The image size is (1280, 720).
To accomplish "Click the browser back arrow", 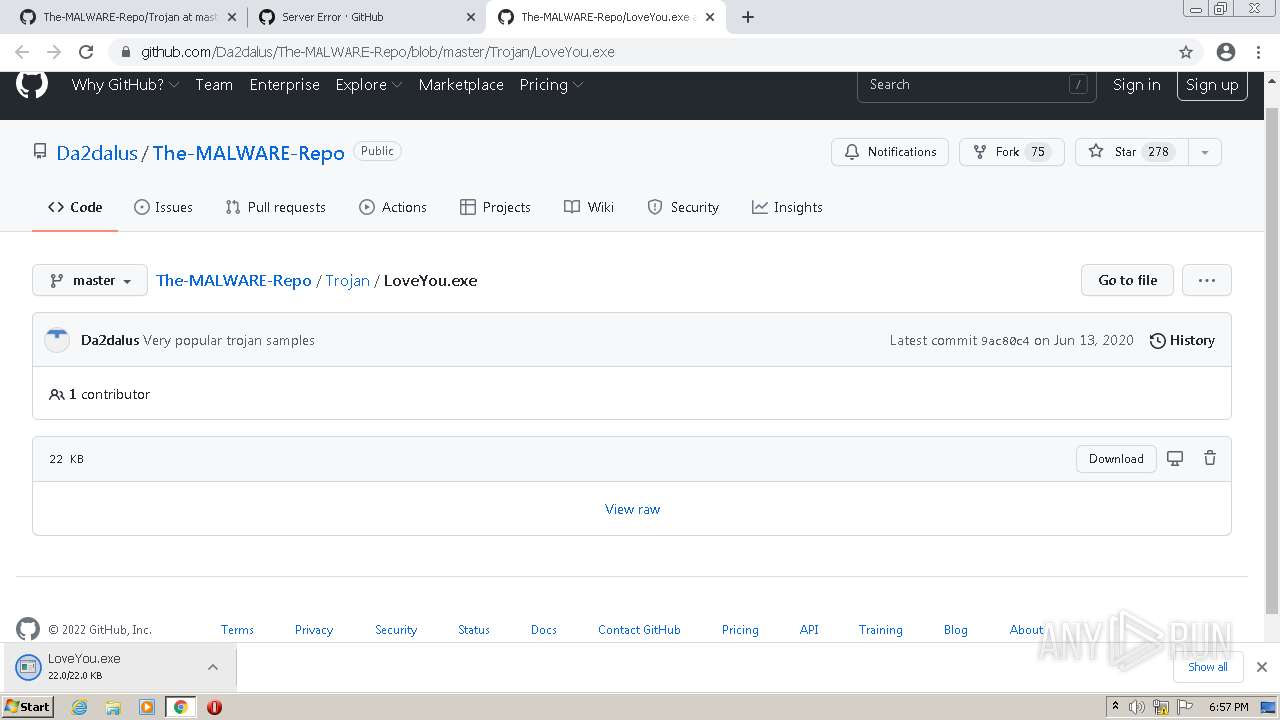I will point(22,52).
